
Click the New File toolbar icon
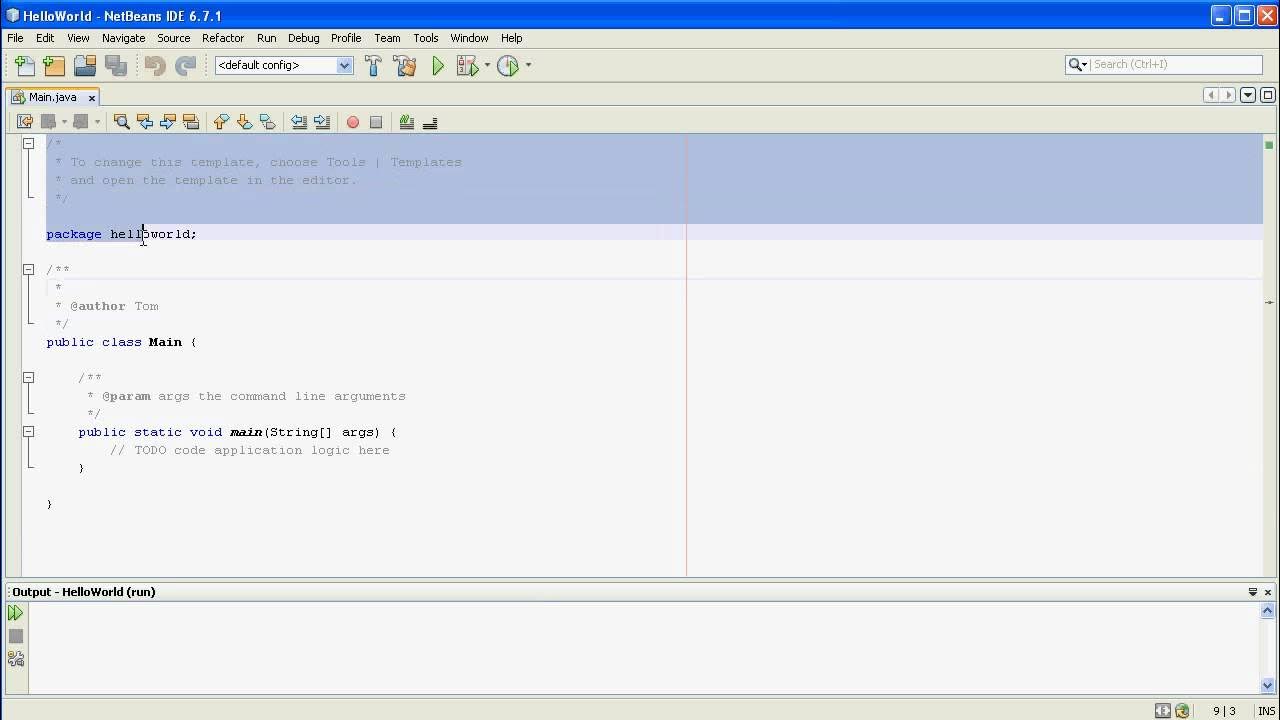pyautogui.click(x=25, y=65)
